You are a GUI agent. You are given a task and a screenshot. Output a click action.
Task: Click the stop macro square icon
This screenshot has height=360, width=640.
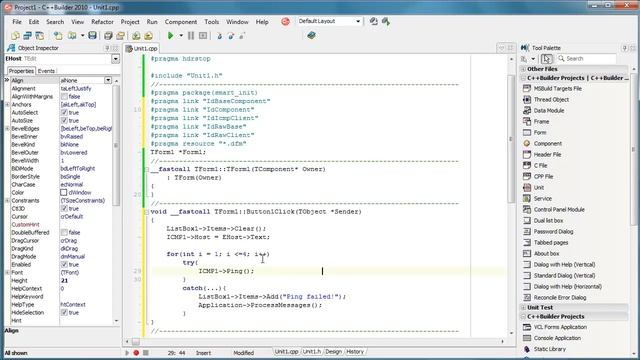coord(146,353)
